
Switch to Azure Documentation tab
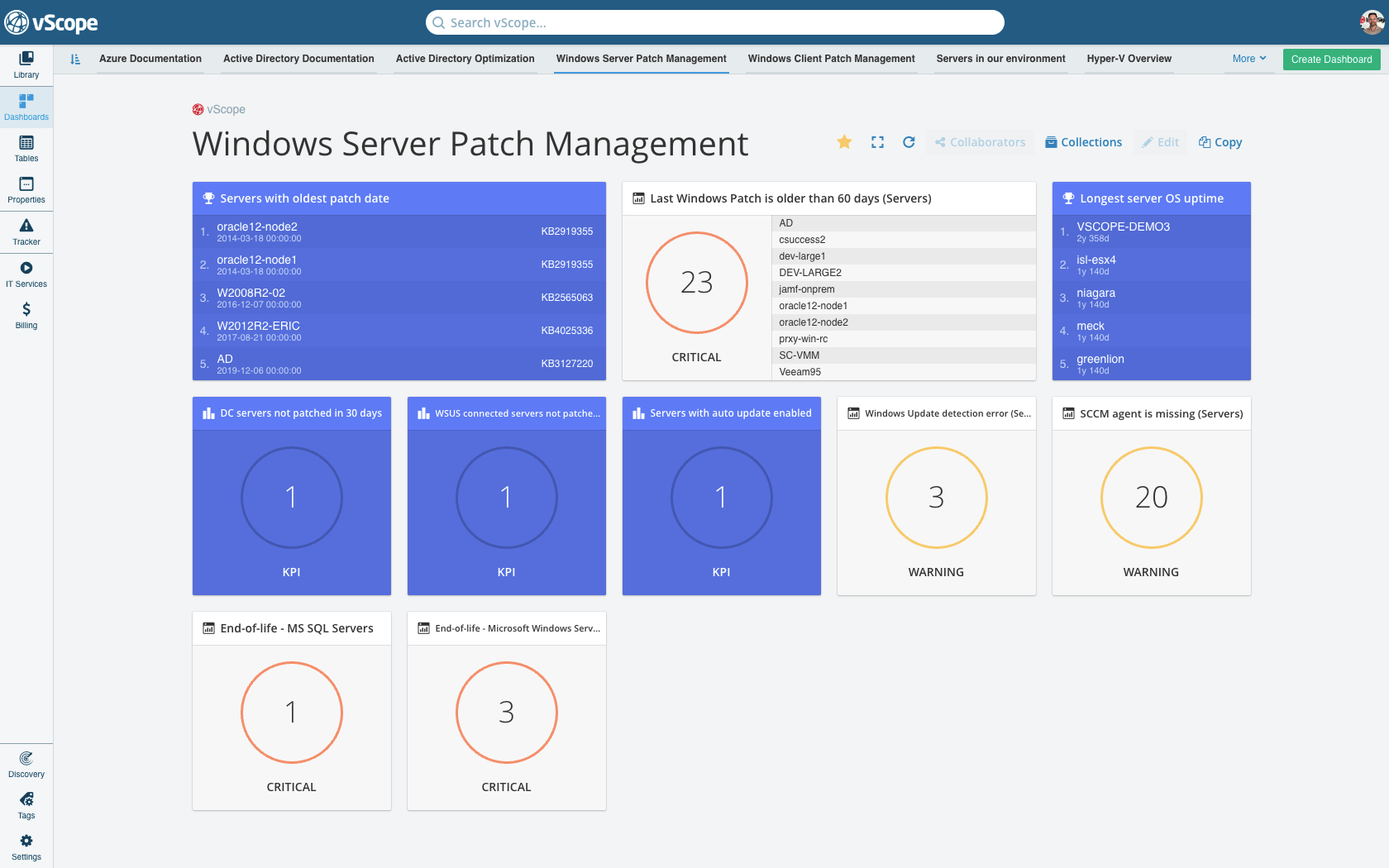150,59
